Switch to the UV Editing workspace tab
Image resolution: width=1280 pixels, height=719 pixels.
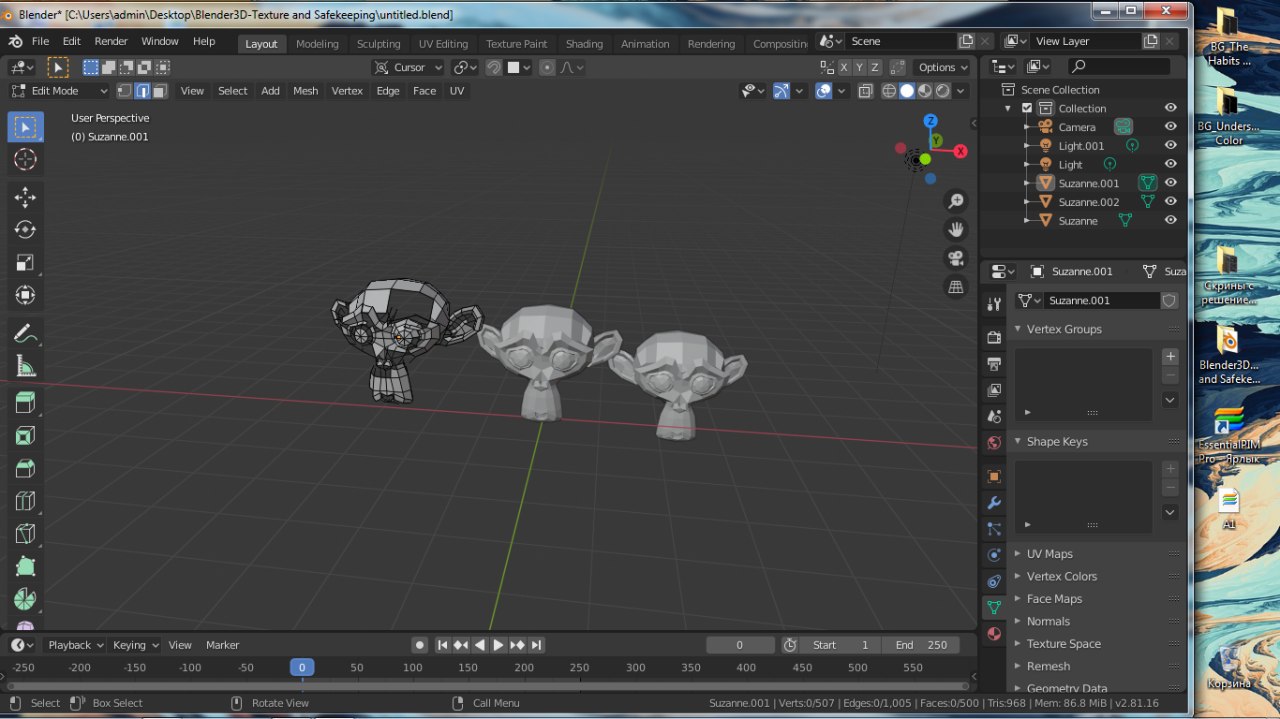point(443,44)
